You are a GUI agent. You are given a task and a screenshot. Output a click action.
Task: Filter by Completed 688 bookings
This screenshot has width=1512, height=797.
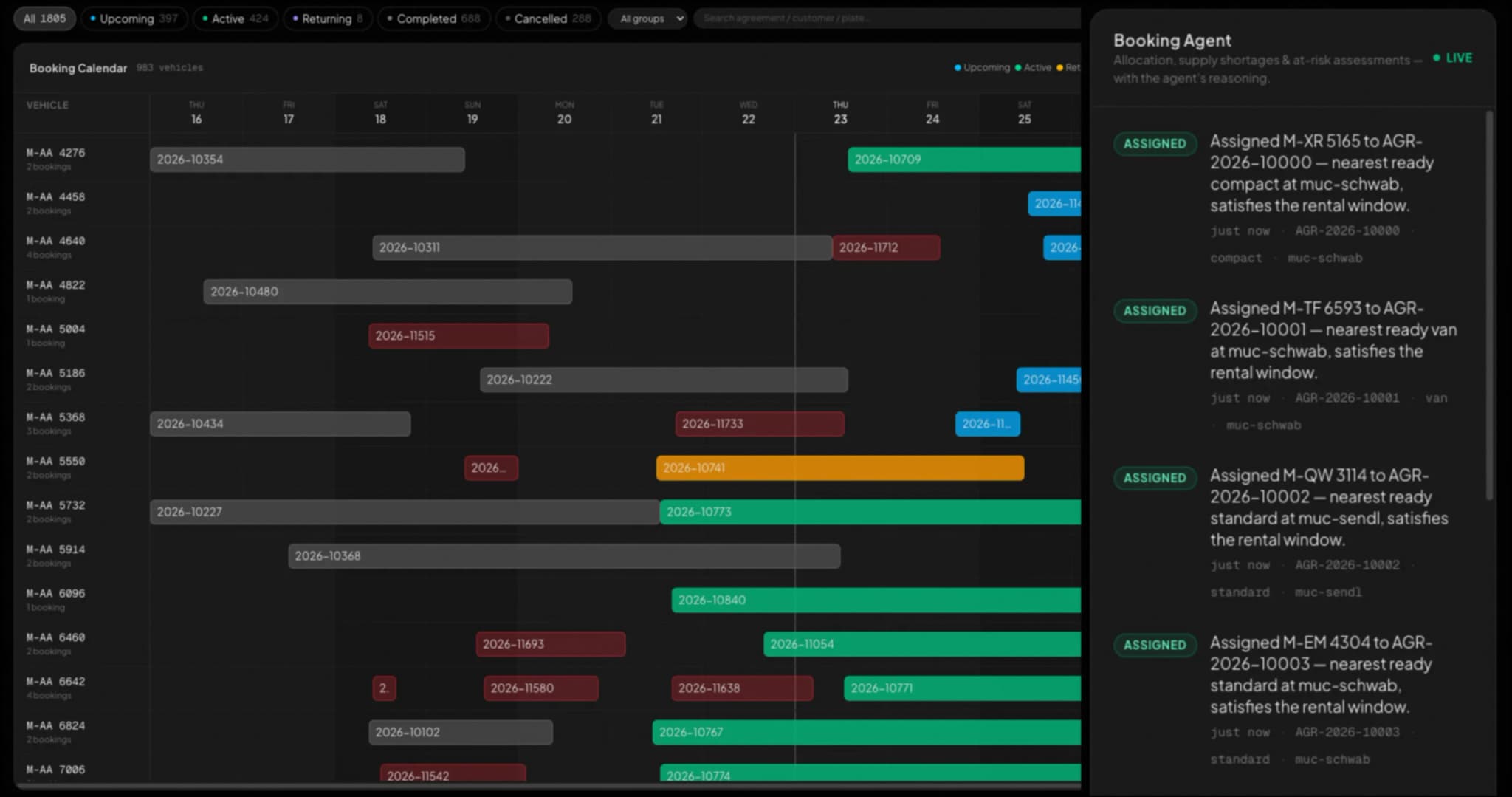(x=433, y=18)
